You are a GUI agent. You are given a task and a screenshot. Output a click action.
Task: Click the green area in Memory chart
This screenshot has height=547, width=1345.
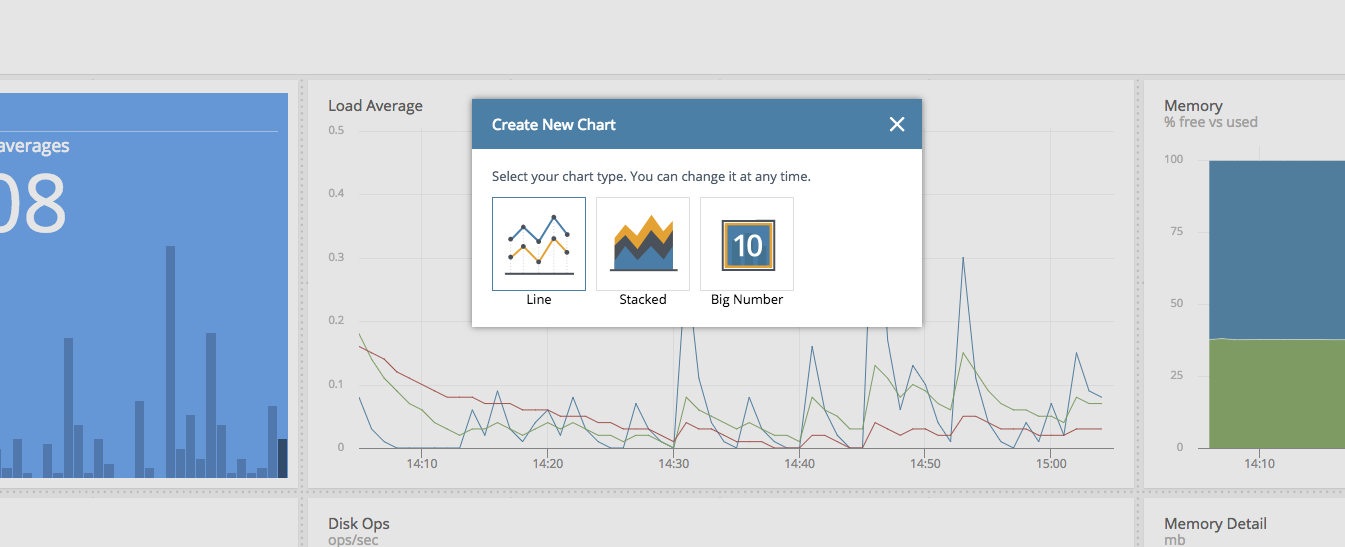[1275, 395]
